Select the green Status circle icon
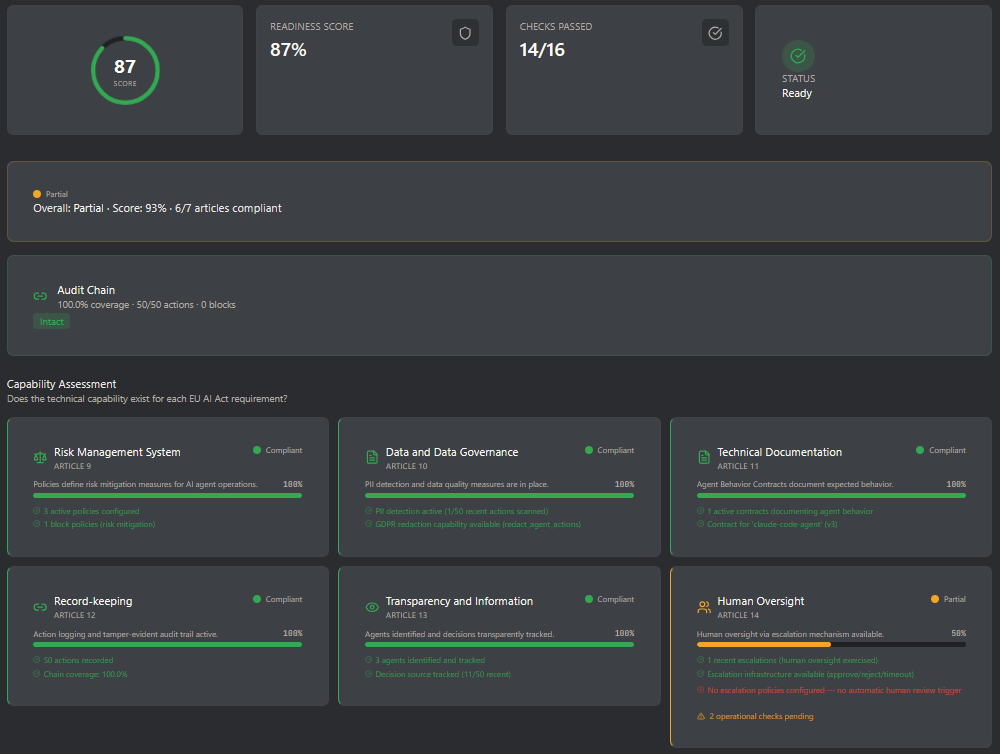Screen dimensions: 1000x754 pyautogui.click(x=798, y=54)
